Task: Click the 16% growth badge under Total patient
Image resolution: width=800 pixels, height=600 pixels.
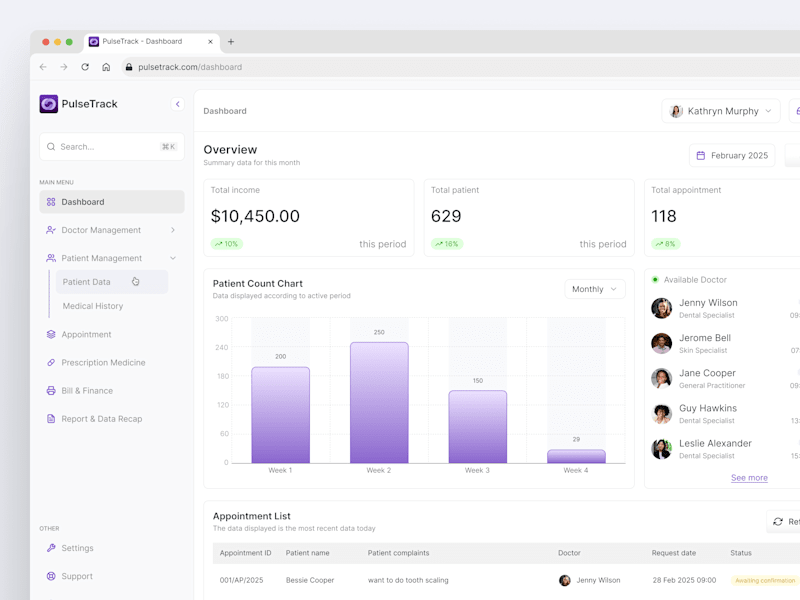Action: 447,244
